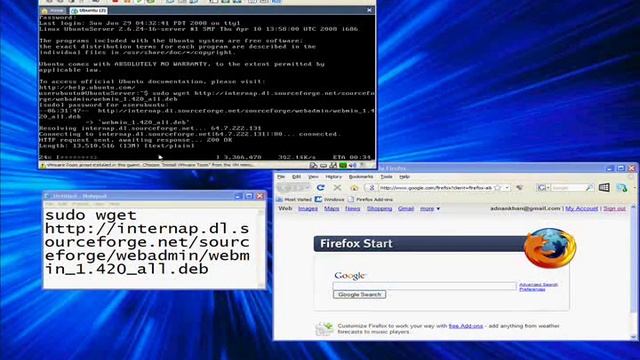The width and height of the screenshot is (640, 360).
Task: Expand the Google more dropdown
Action: click(430, 209)
